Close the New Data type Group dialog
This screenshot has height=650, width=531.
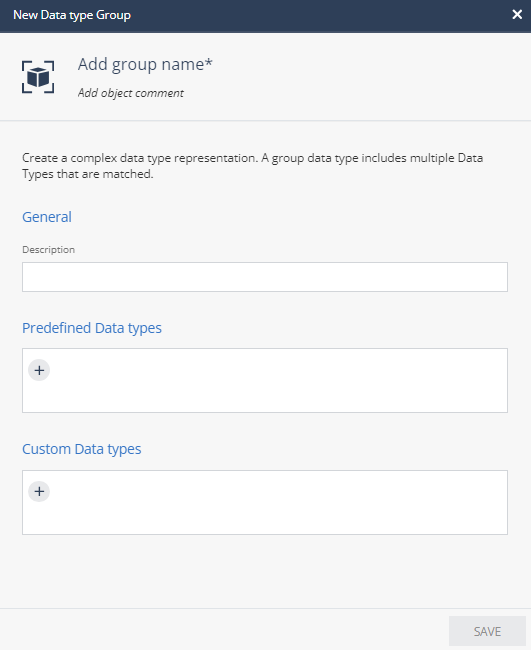coord(517,15)
